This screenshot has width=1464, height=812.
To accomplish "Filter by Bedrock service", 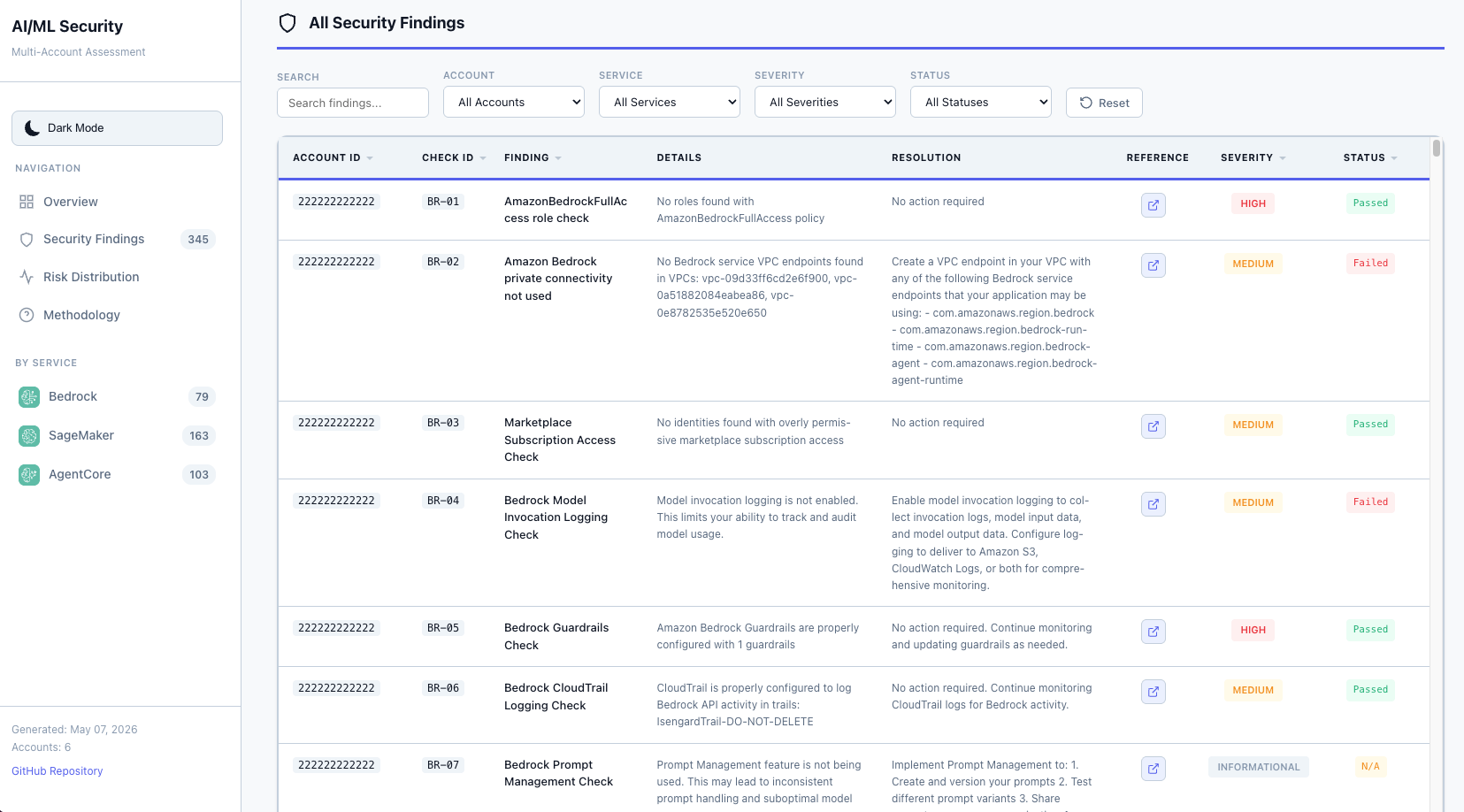I will tap(117, 397).
